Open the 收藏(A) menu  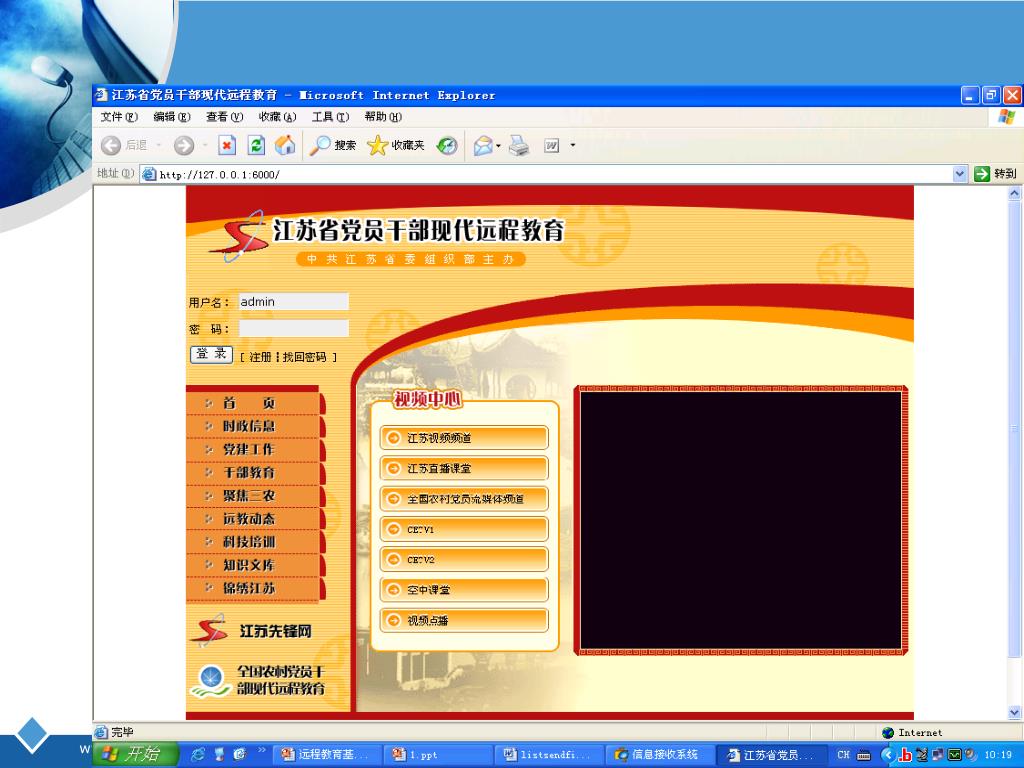(278, 117)
